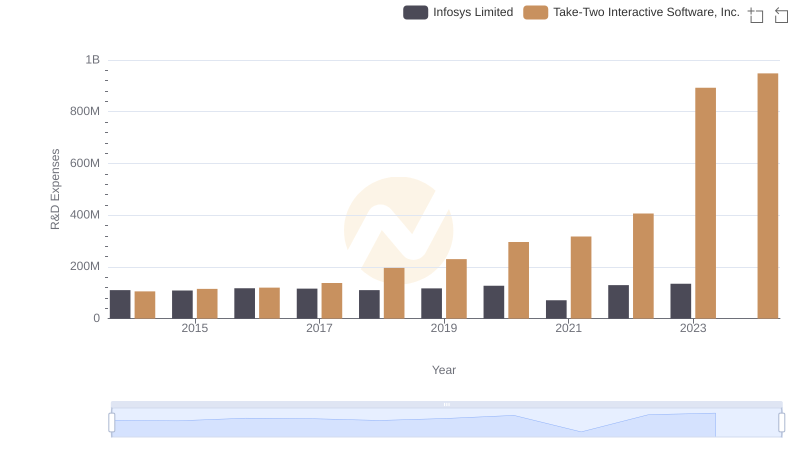Click Take-Two bar for 2023
The height and width of the screenshot is (461, 800).
(x=706, y=203)
